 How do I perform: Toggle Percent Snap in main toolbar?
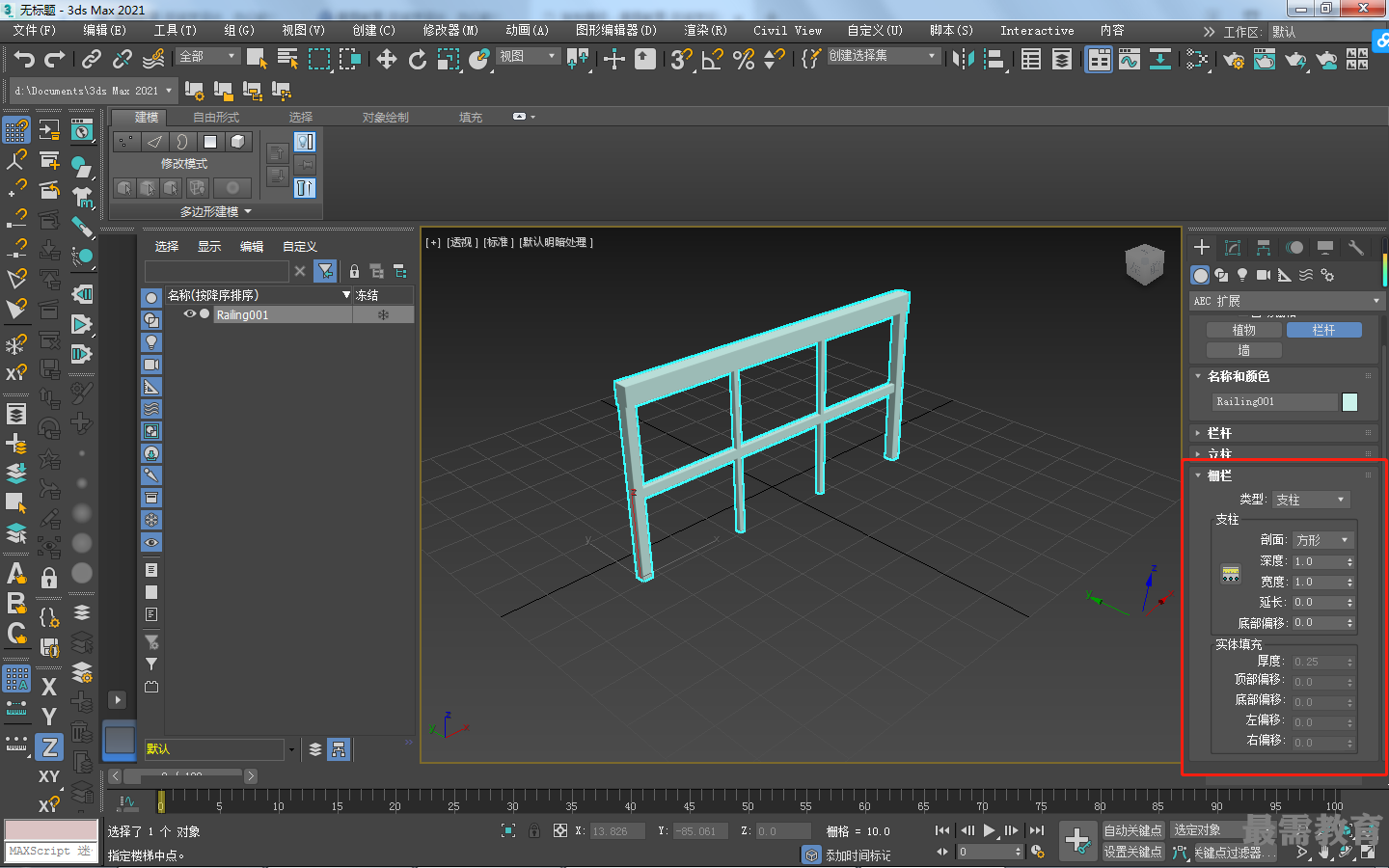coord(744,60)
